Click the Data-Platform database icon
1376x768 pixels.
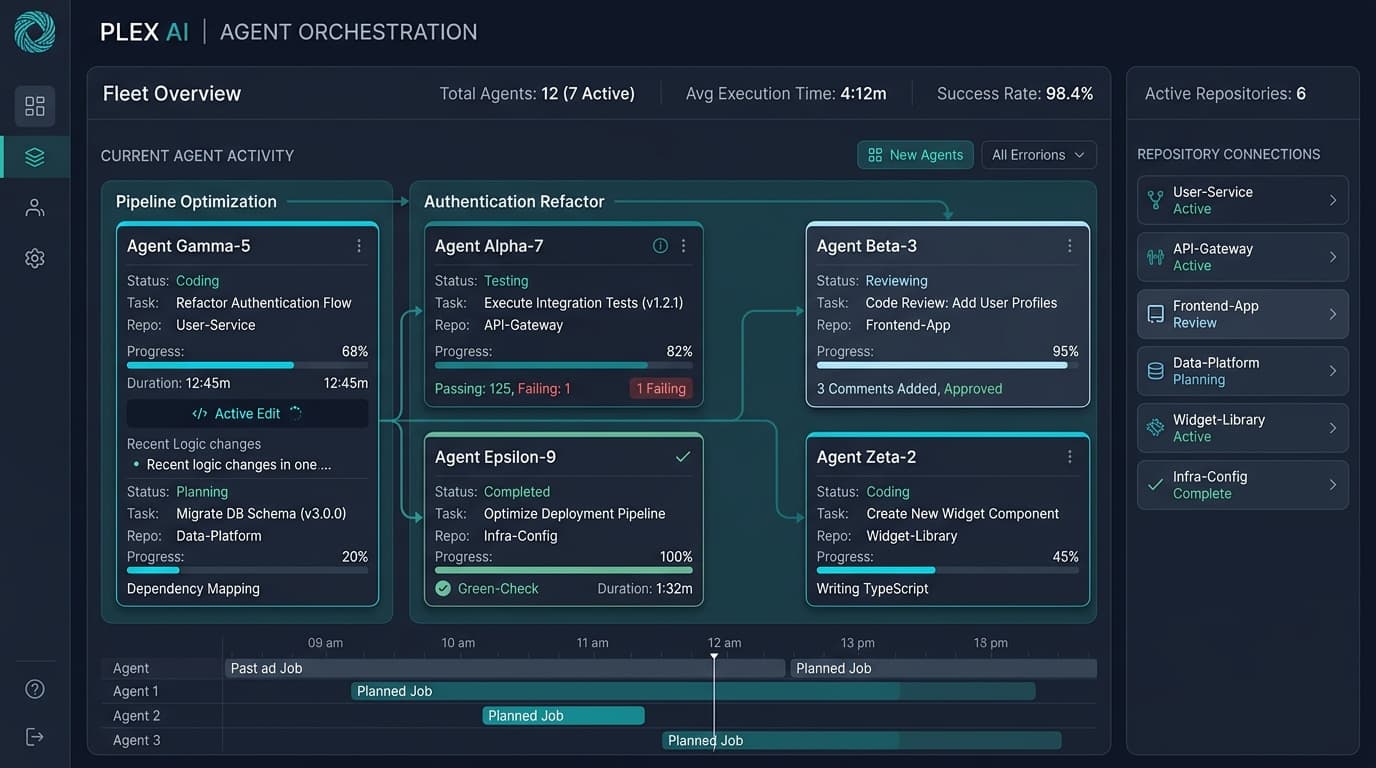pos(1156,371)
